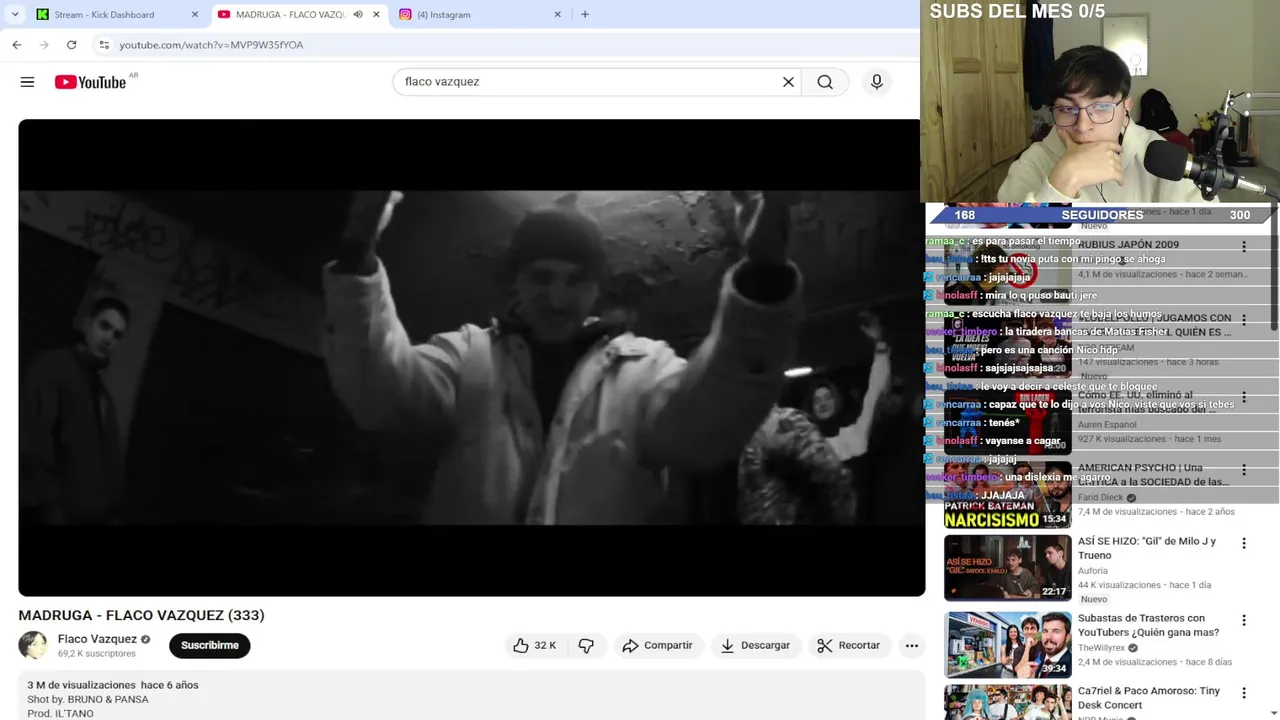Close the MADRUGA YouTube tab
This screenshot has height=720, width=1280.
pos(376,14)
